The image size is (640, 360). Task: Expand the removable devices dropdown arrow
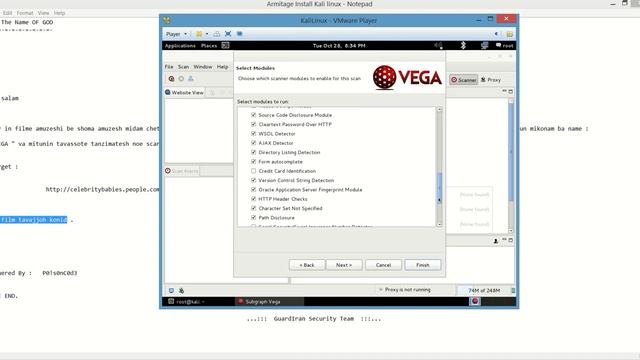pyautogui.click(x=207, y=34)
